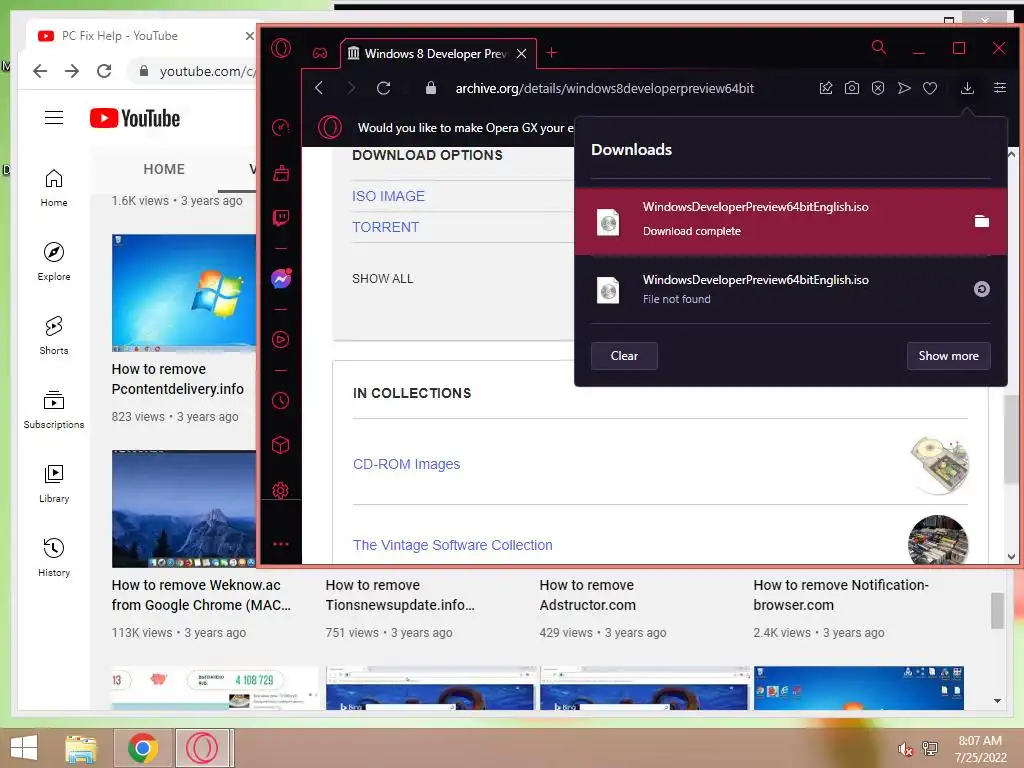This screenshot has width=1024, height=768.
Task: Close the Windows 8 Developer Preview tab
Action: [x=521, y=54]
